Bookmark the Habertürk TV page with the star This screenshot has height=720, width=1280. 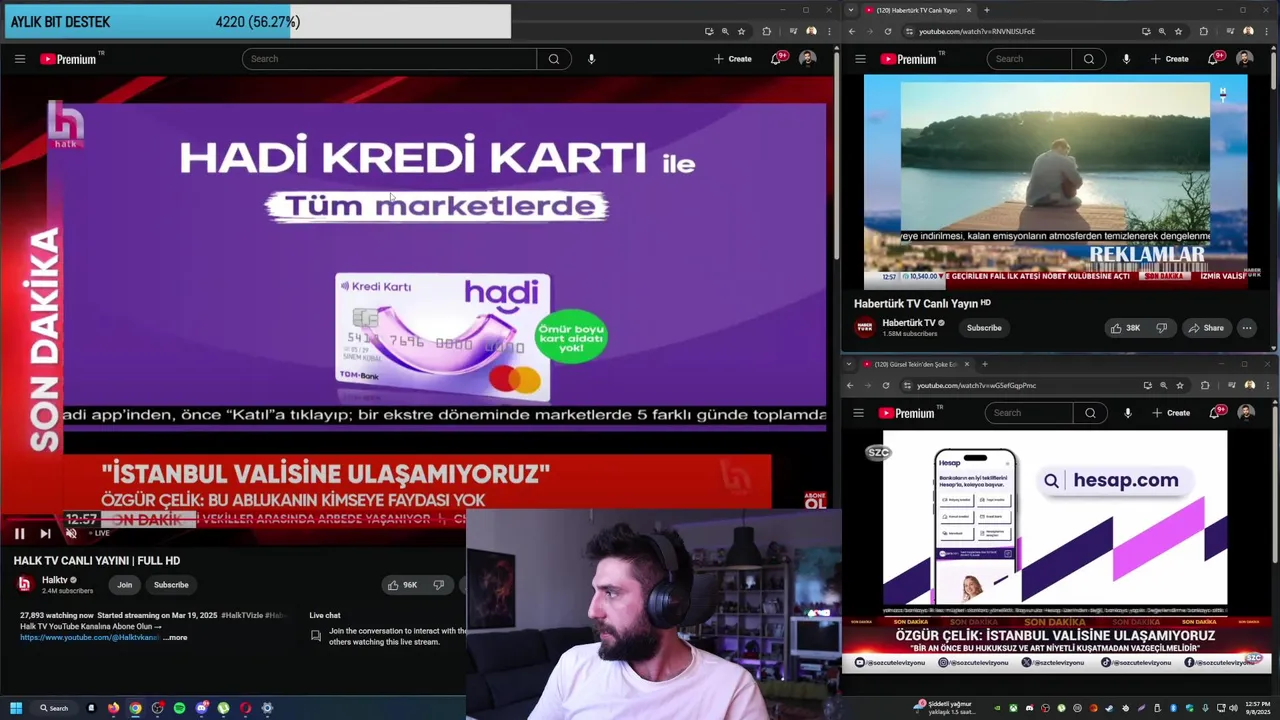[1178, 31]
